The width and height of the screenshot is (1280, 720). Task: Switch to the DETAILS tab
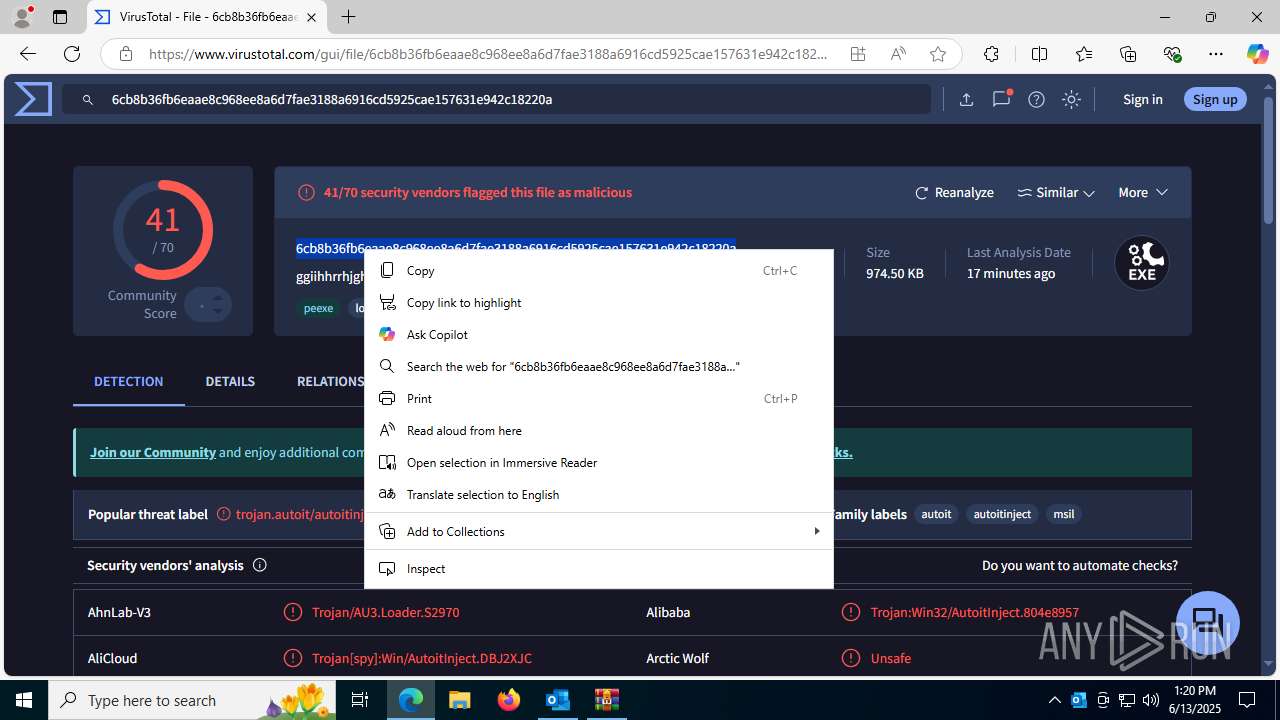tap(230, 381)
